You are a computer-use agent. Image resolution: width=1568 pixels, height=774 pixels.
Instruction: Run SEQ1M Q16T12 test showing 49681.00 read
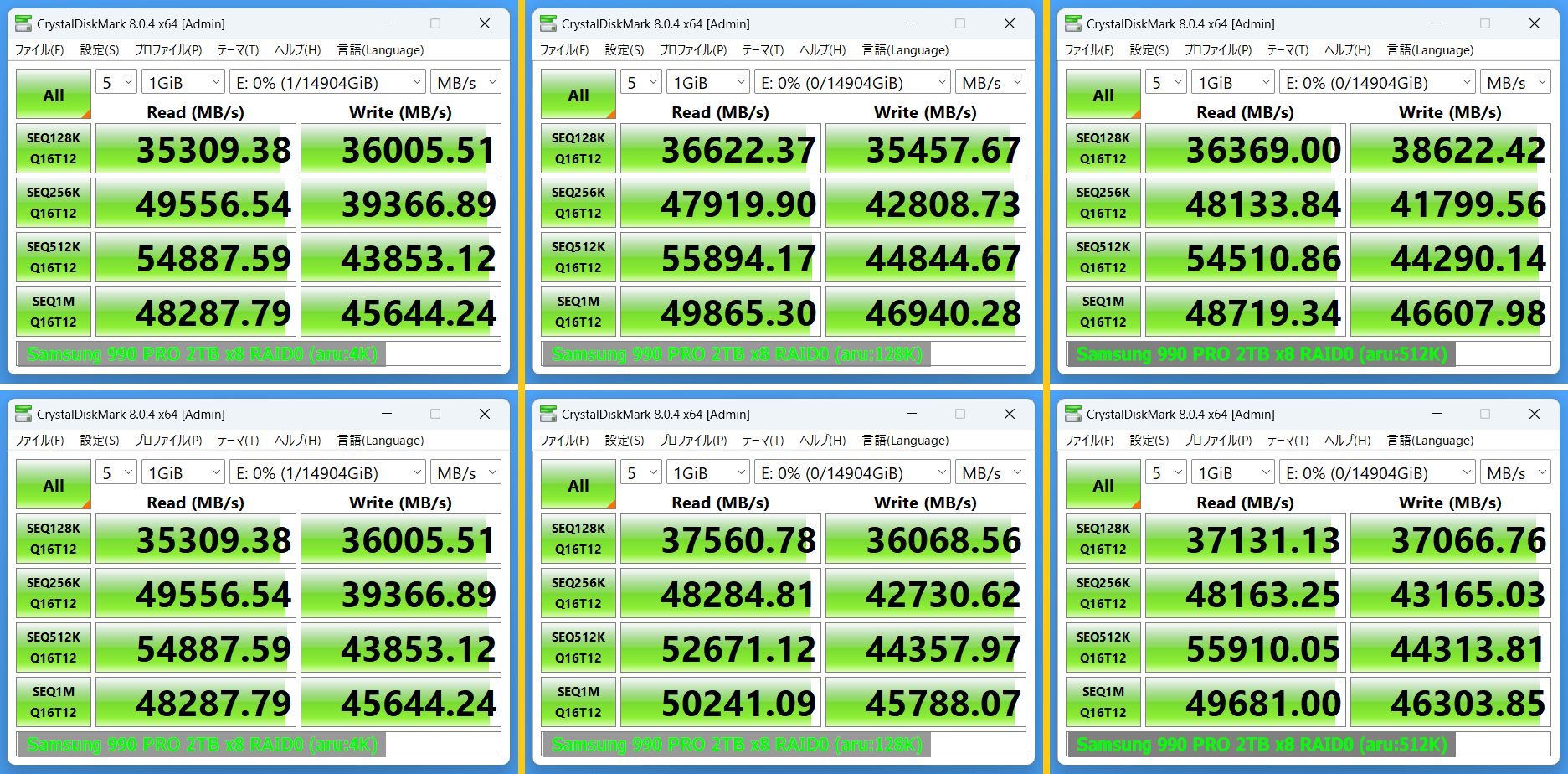pyautogui.click(x=1103, y=702)
